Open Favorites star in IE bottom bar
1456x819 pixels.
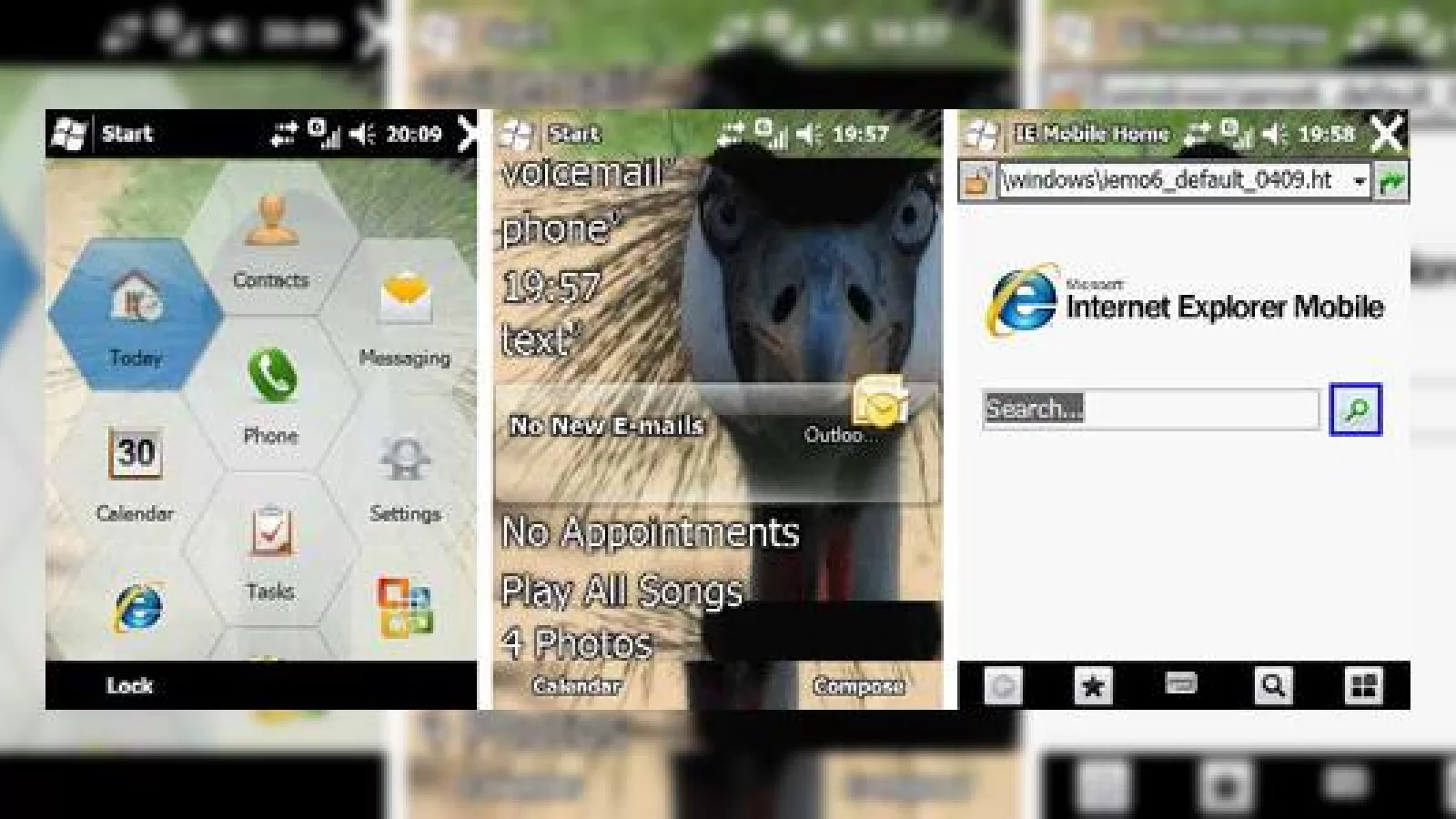1093,685
